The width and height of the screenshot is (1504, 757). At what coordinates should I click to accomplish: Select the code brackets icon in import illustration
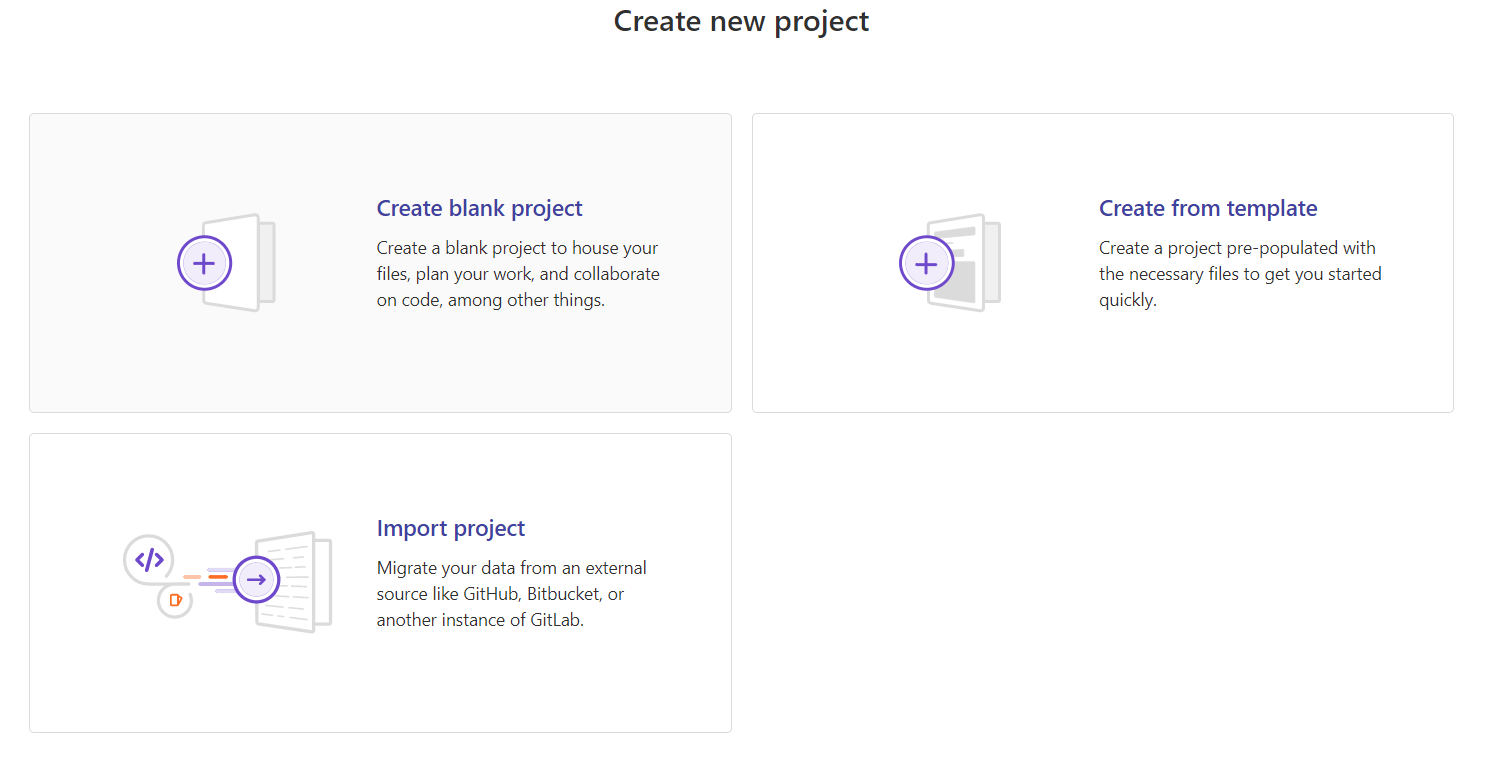149,559
